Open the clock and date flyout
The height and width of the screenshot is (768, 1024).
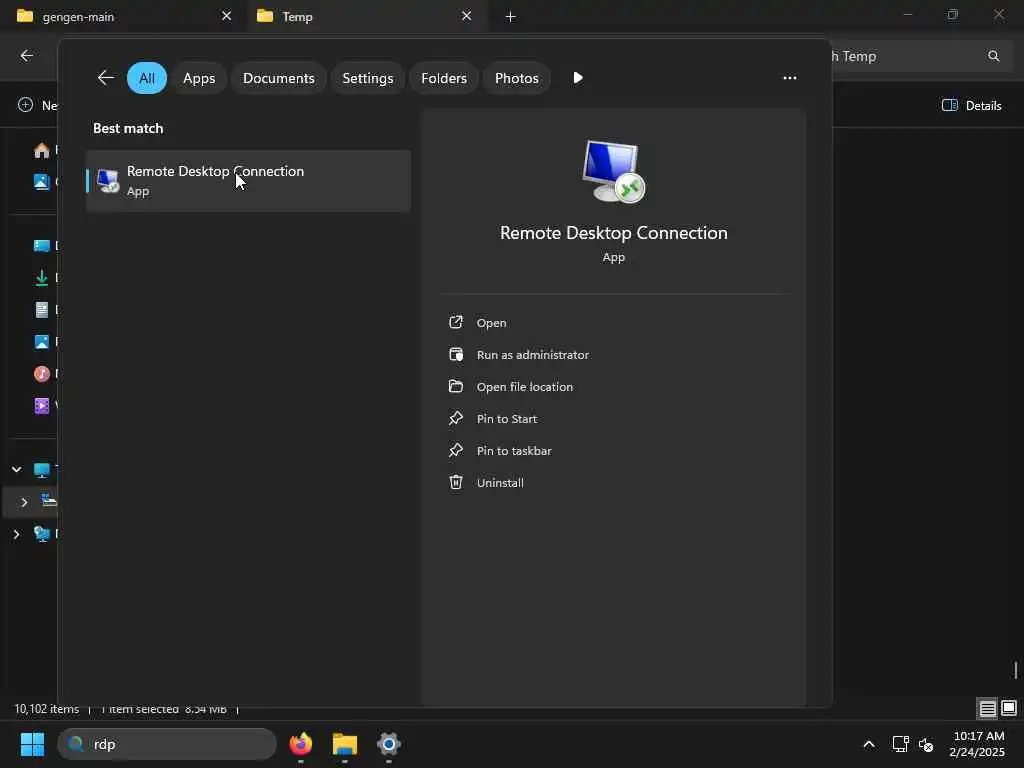[x=978, y=744]
